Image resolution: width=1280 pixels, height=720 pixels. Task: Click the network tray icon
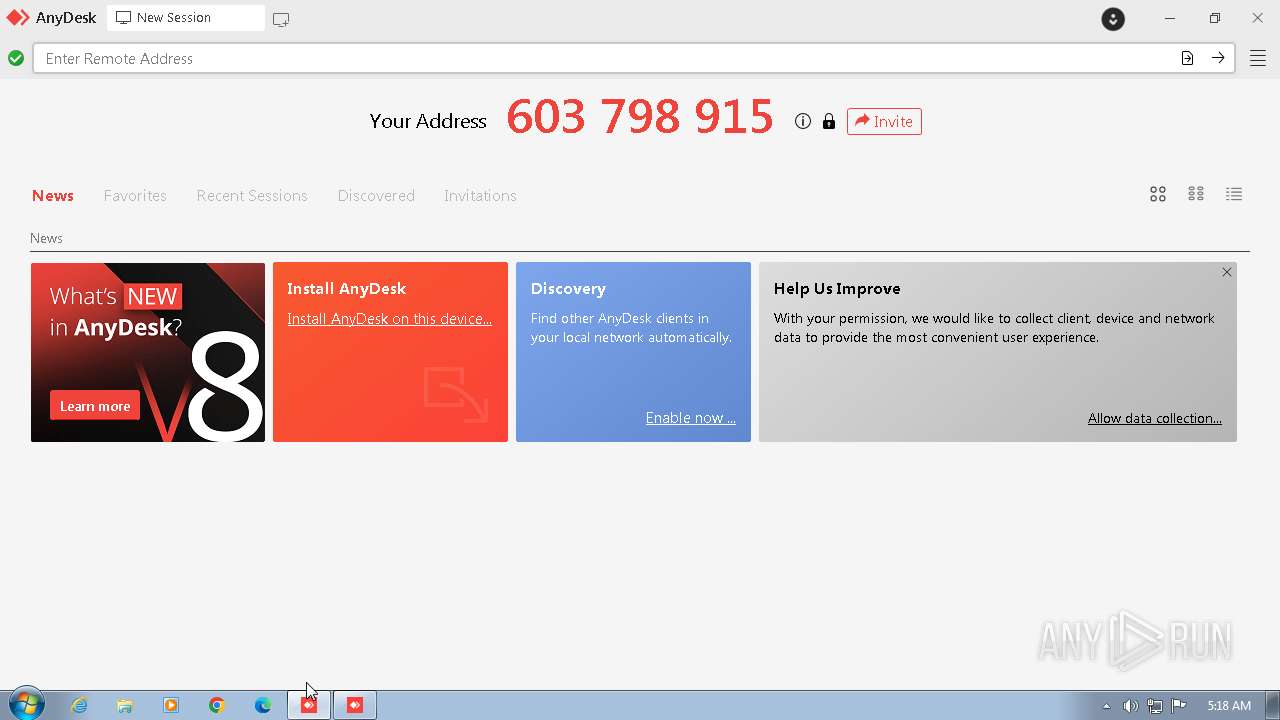pyautogui.click(x=1155, y=706)
